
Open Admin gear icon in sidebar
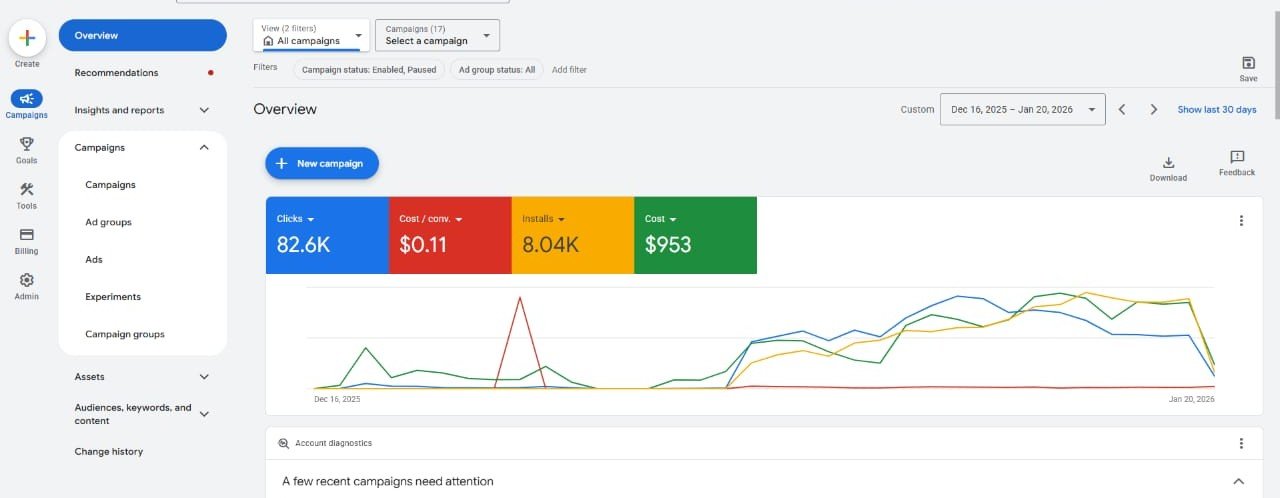pyautogui.click(x=27, y=281)
